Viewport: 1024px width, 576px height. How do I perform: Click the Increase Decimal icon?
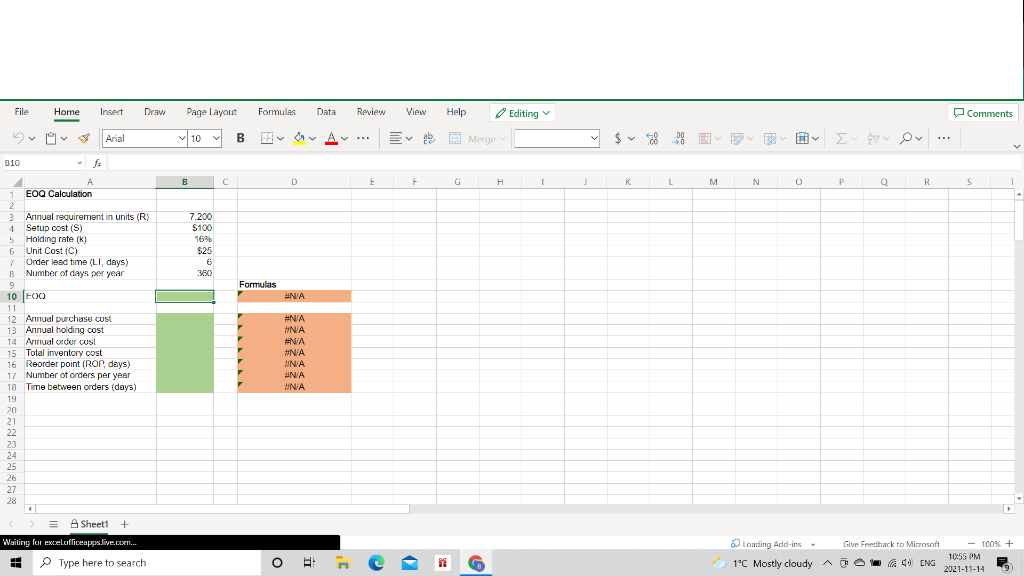click(651, 139)
